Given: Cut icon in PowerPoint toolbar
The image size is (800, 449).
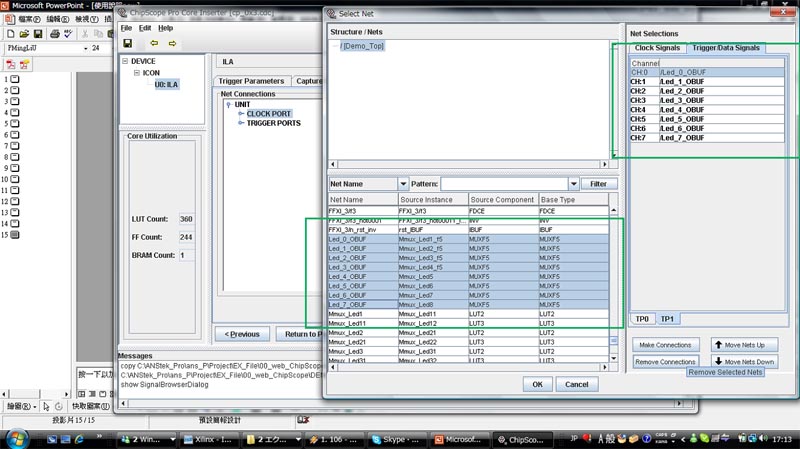Looking at the screenshot, I should pos(85,34).
